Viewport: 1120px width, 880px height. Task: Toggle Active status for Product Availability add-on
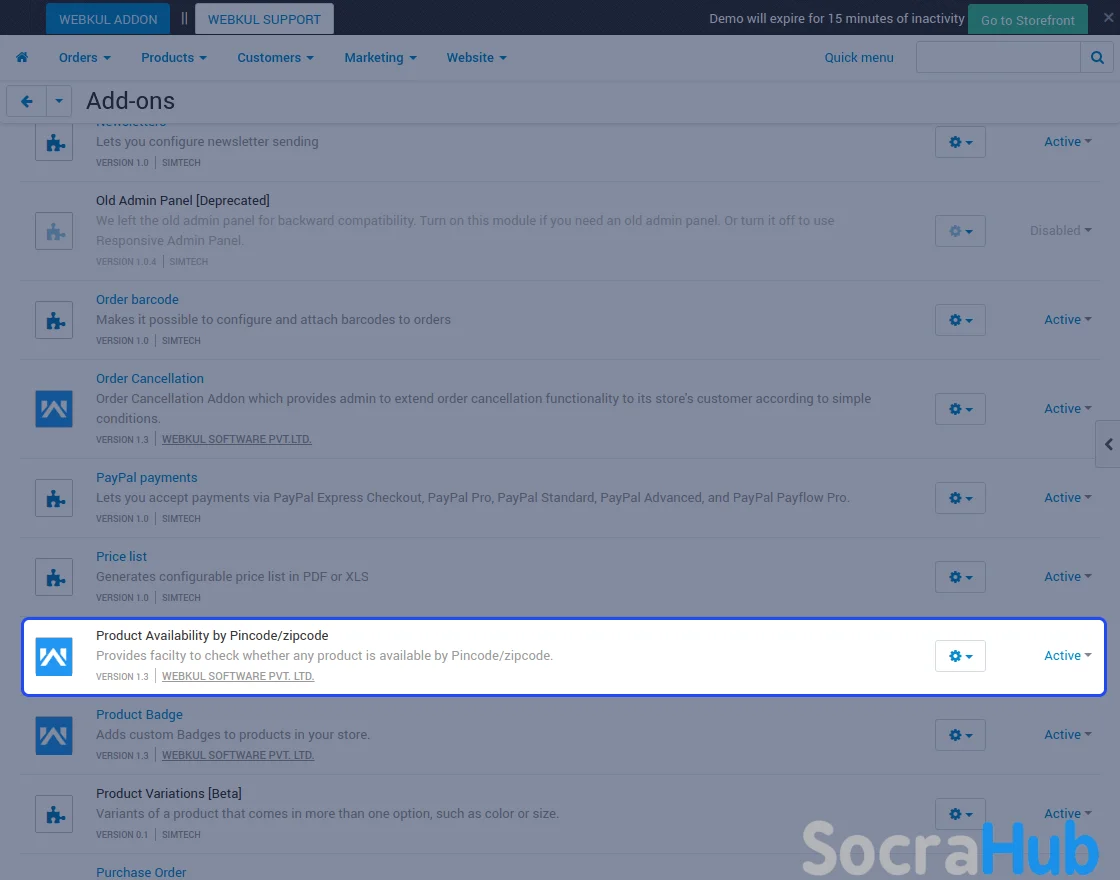pos(1067,656)
